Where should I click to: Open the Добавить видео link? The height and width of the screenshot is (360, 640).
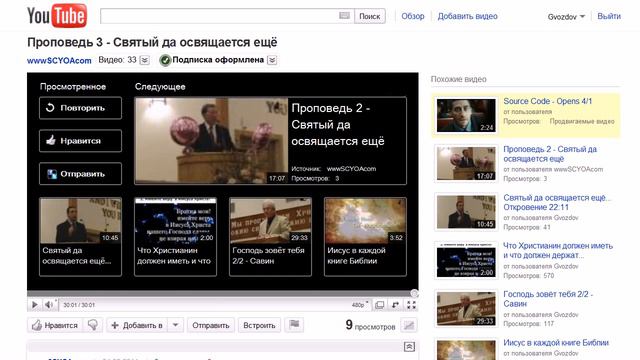click(467, 16)
